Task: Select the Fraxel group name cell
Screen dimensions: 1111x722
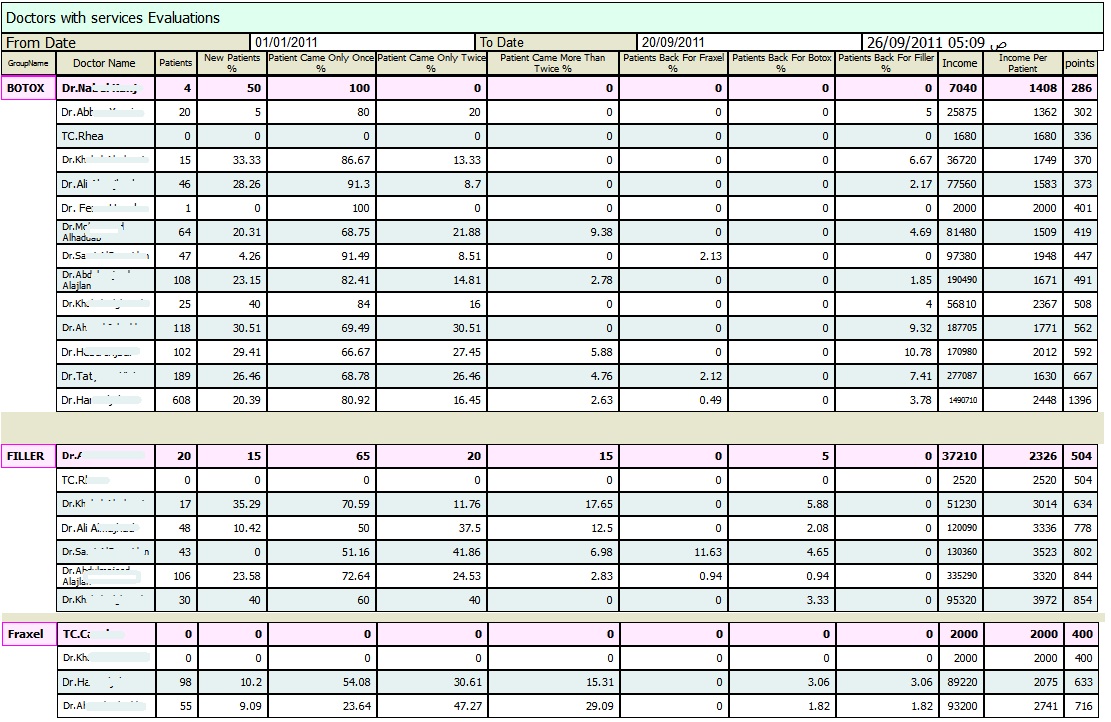Action: [x=28, y=634]
